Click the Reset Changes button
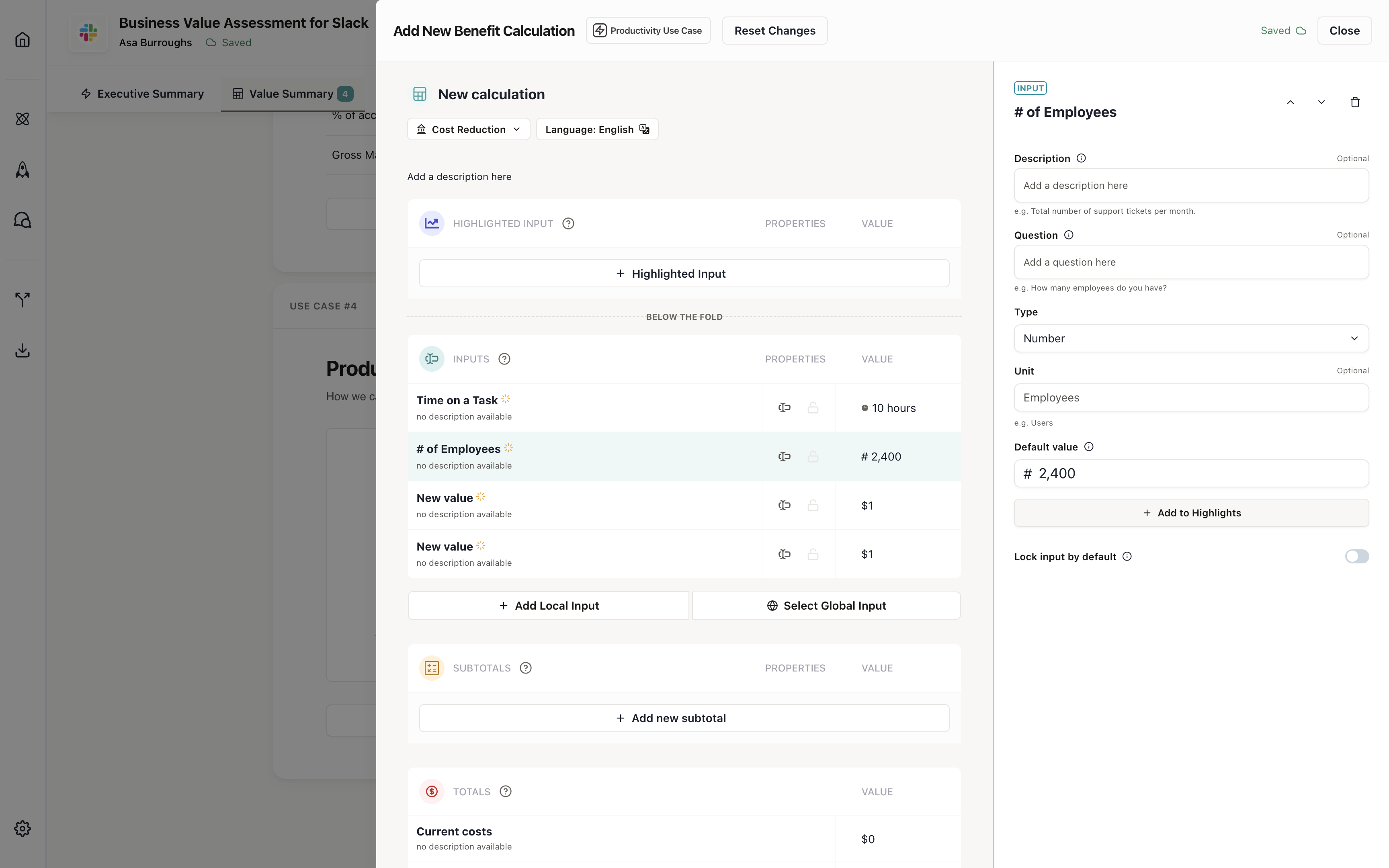 click(x=774, y=31)
